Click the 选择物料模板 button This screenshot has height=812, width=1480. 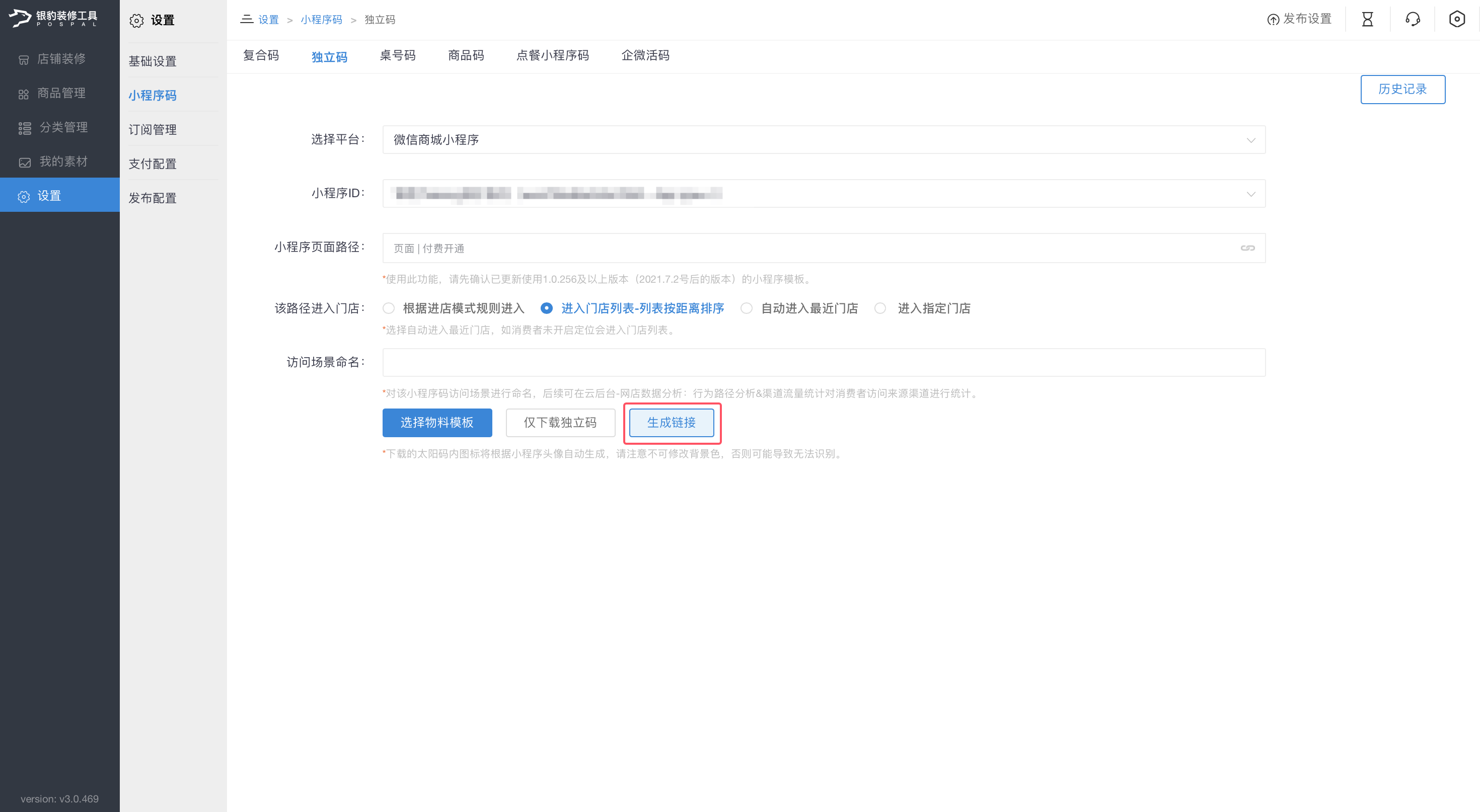tap(437, 423)
